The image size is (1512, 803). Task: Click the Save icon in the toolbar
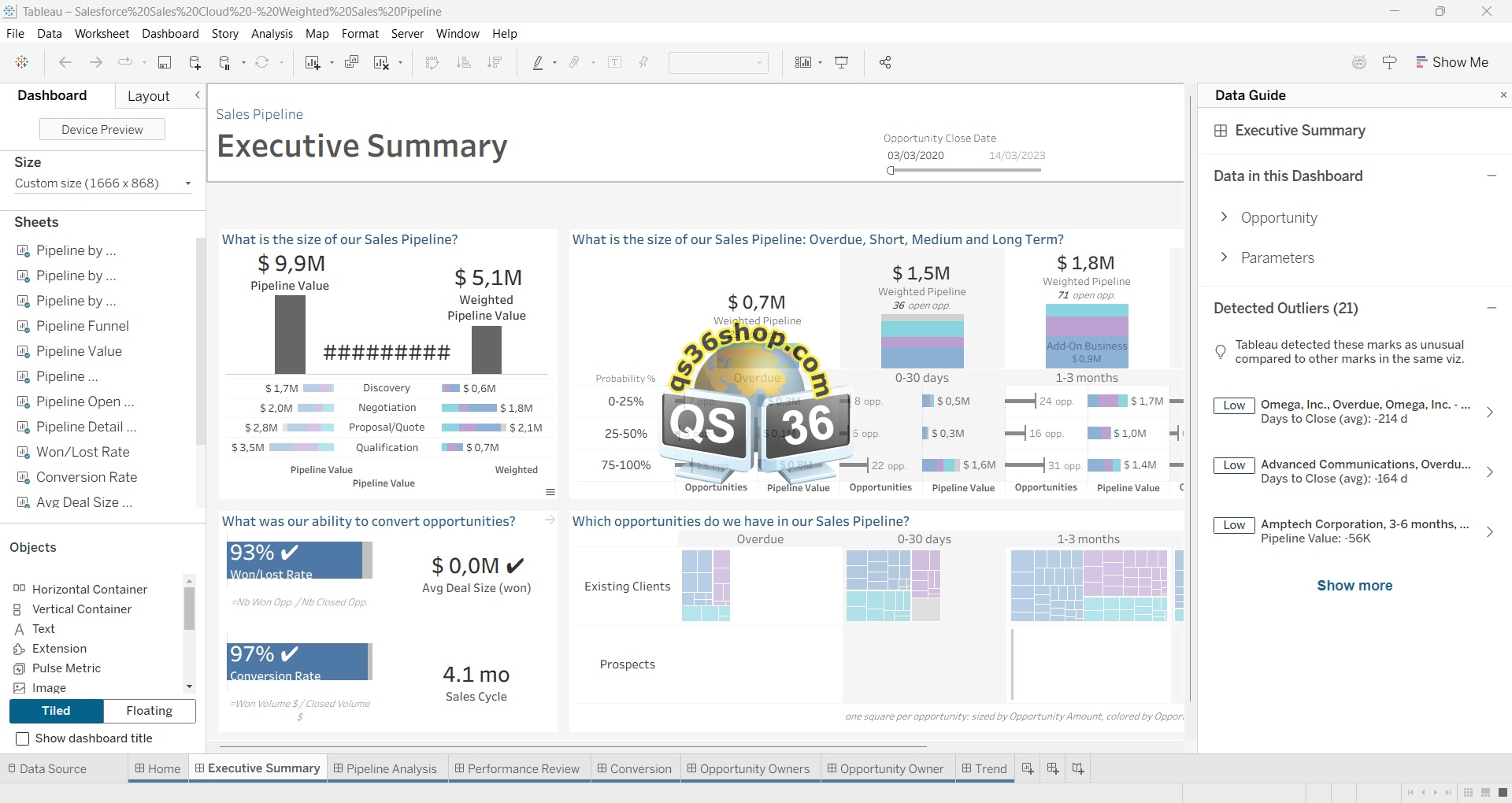point(165,63)
